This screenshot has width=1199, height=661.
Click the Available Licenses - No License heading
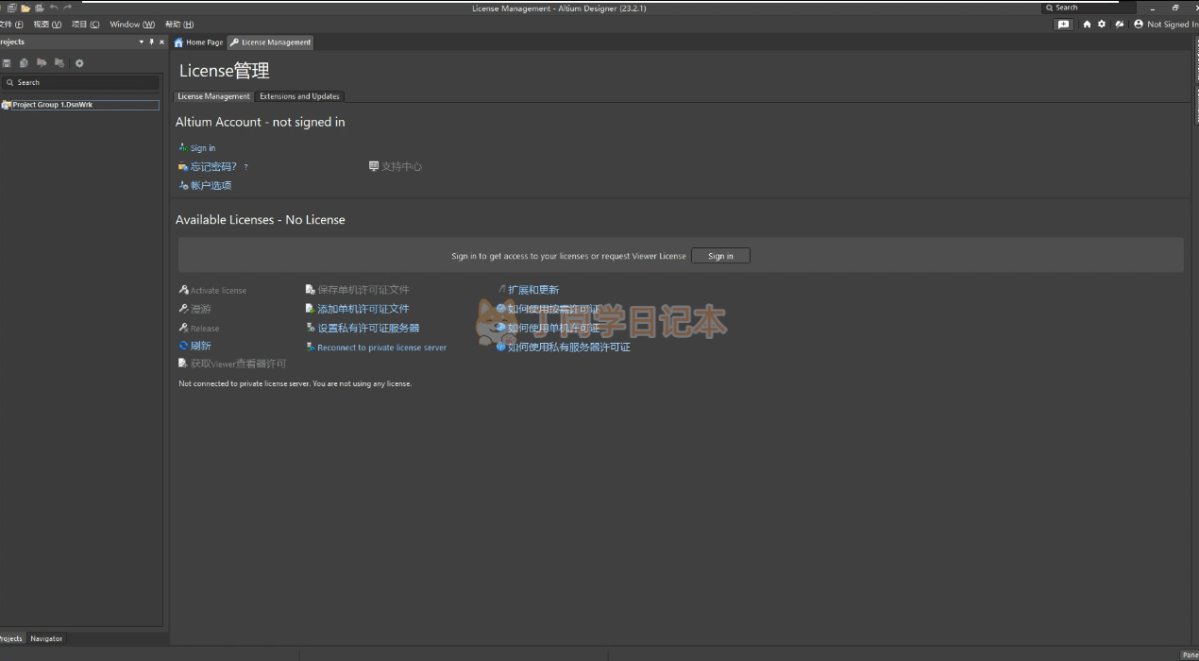(x=260, y=220)
